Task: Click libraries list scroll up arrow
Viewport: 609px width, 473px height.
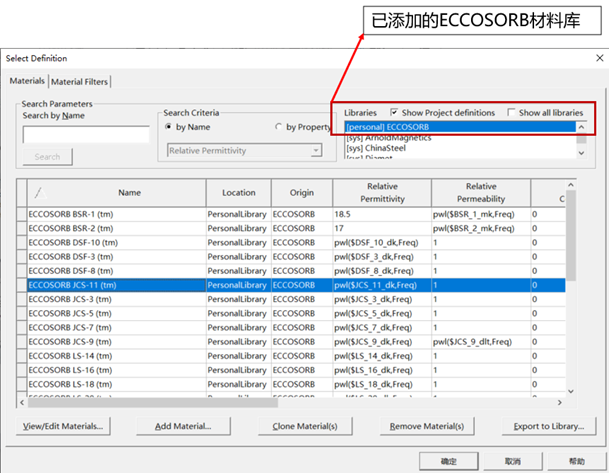Action: [x=581, y=127]
